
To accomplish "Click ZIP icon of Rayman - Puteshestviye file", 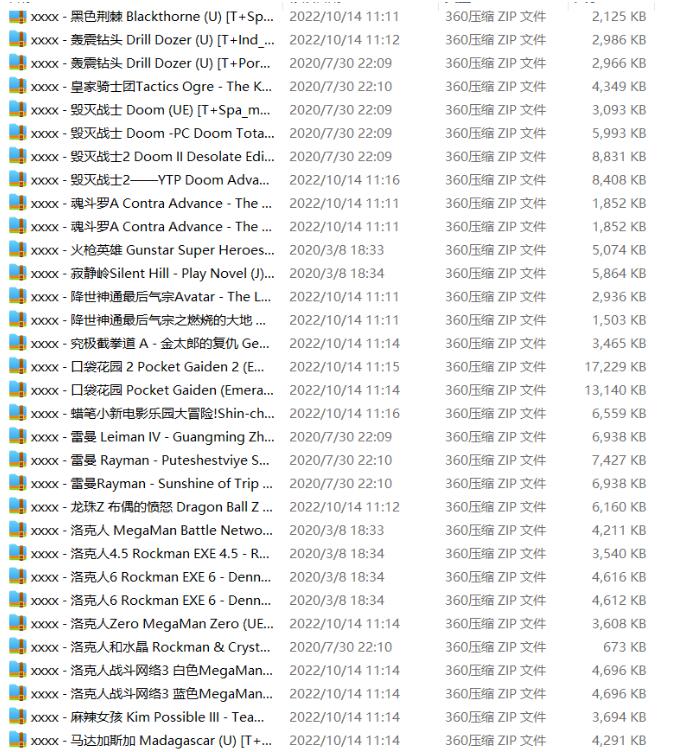I will (18, 460).
